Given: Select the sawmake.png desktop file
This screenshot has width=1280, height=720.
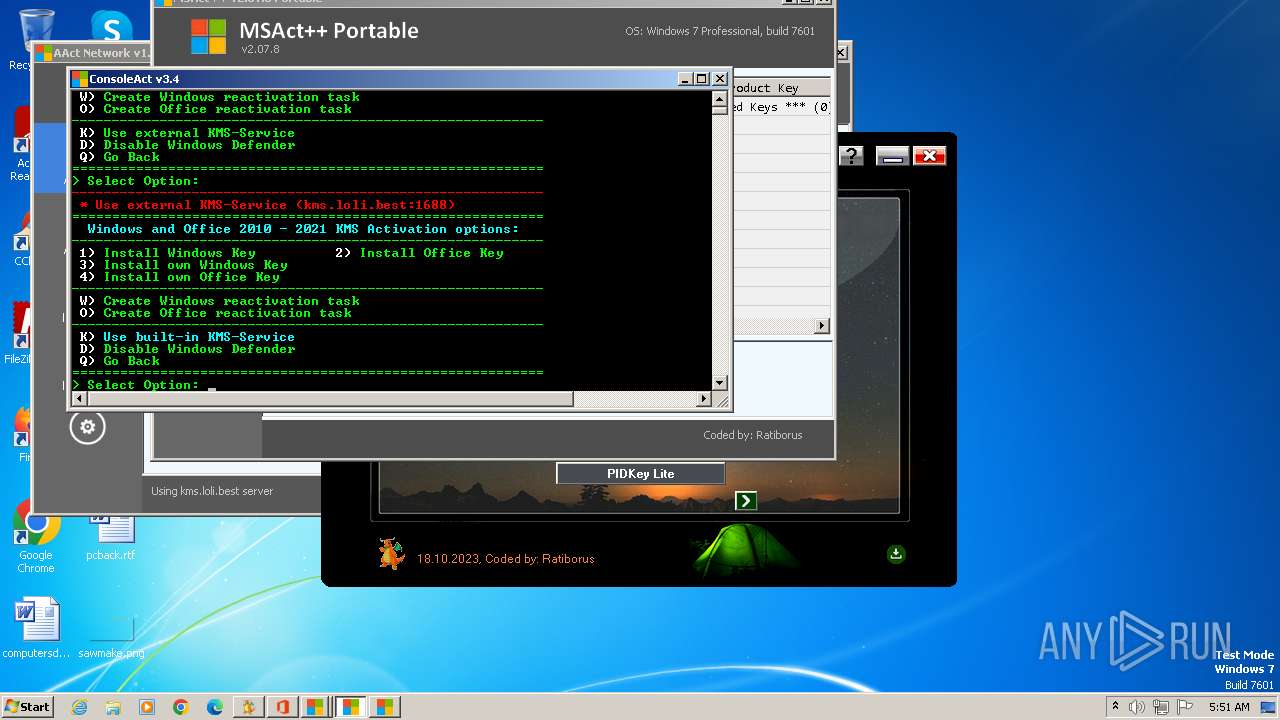Looking at the screenshot, I should coord(110,640).
